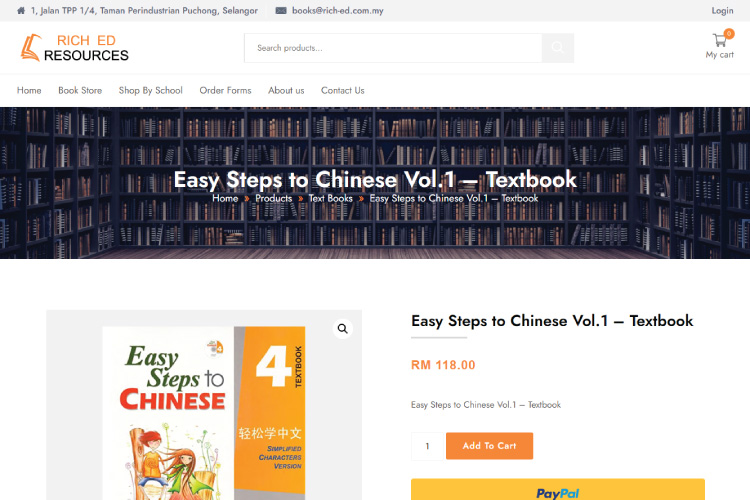This screenshot has width=750, height=500.
Task: Open the Contact Us page
Action: point(342,90)
